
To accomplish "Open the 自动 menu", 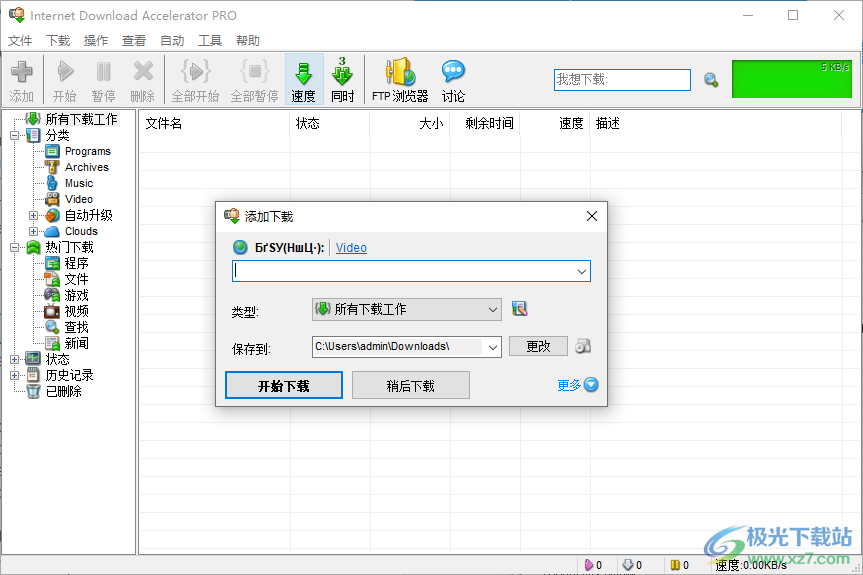I will pyautogui.click(x=172, y=41).
